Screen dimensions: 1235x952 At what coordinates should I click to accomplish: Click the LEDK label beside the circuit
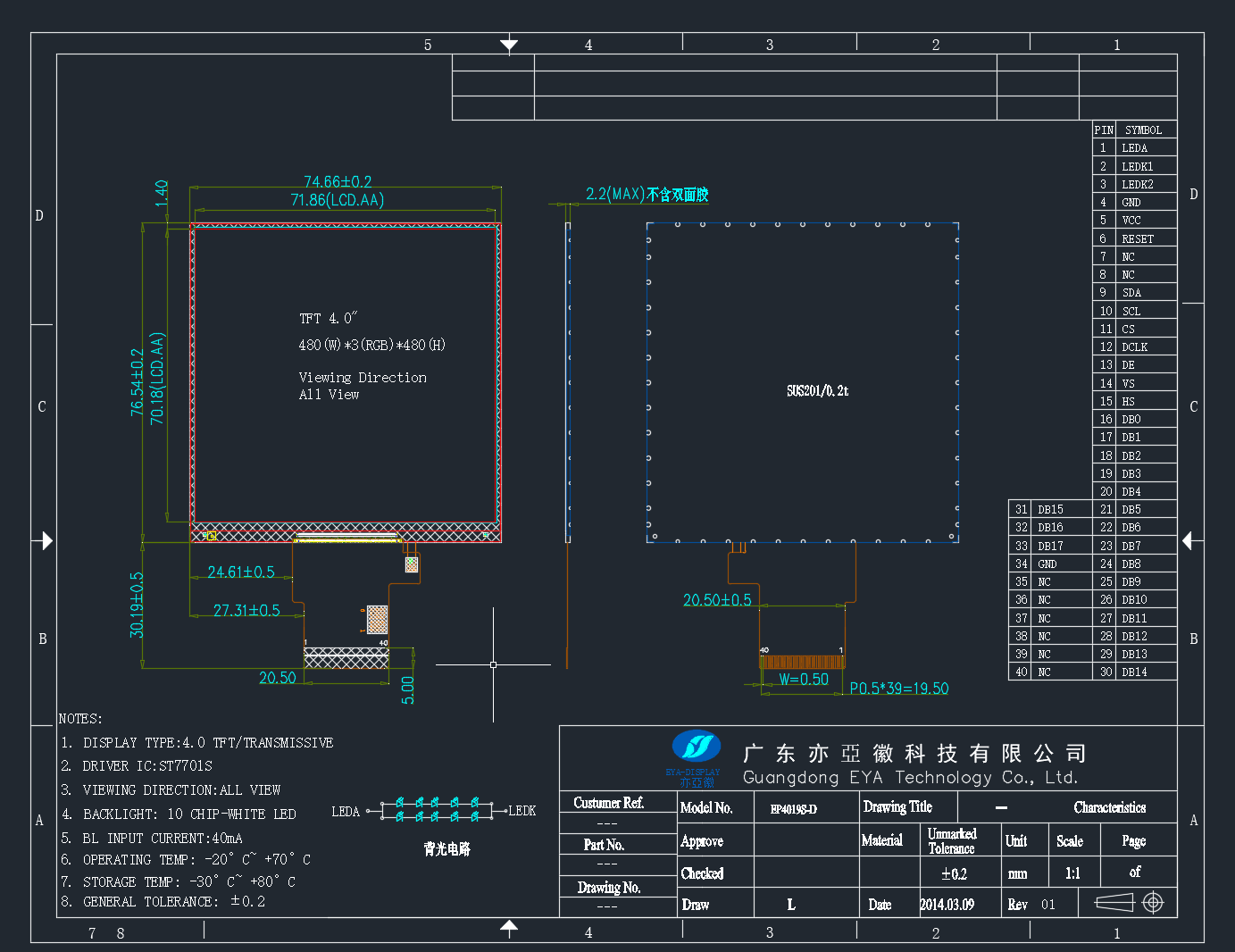522,811
